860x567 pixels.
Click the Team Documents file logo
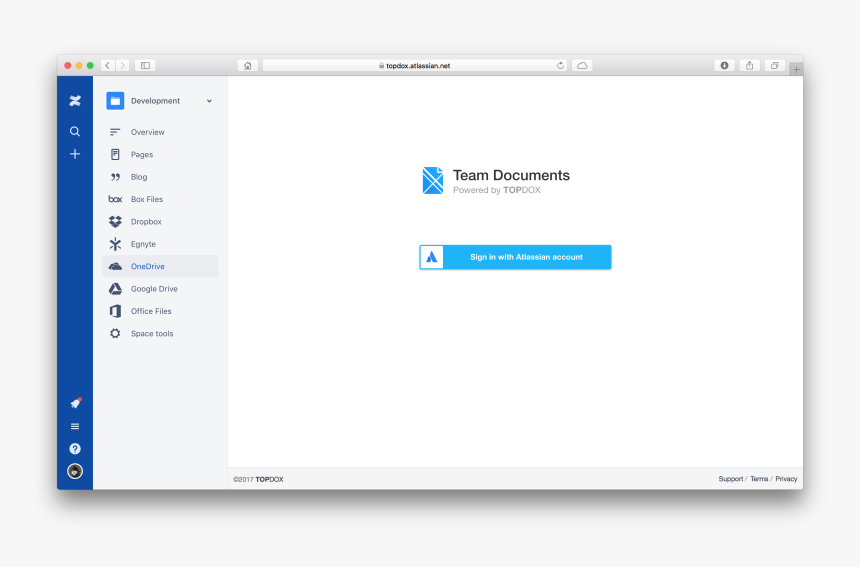click(x=433, y=180)
